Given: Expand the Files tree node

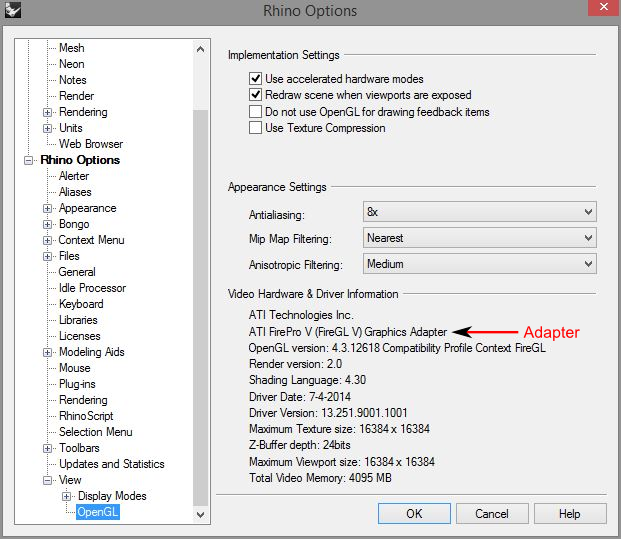Looking at the screenshot, I should point(47,256).
